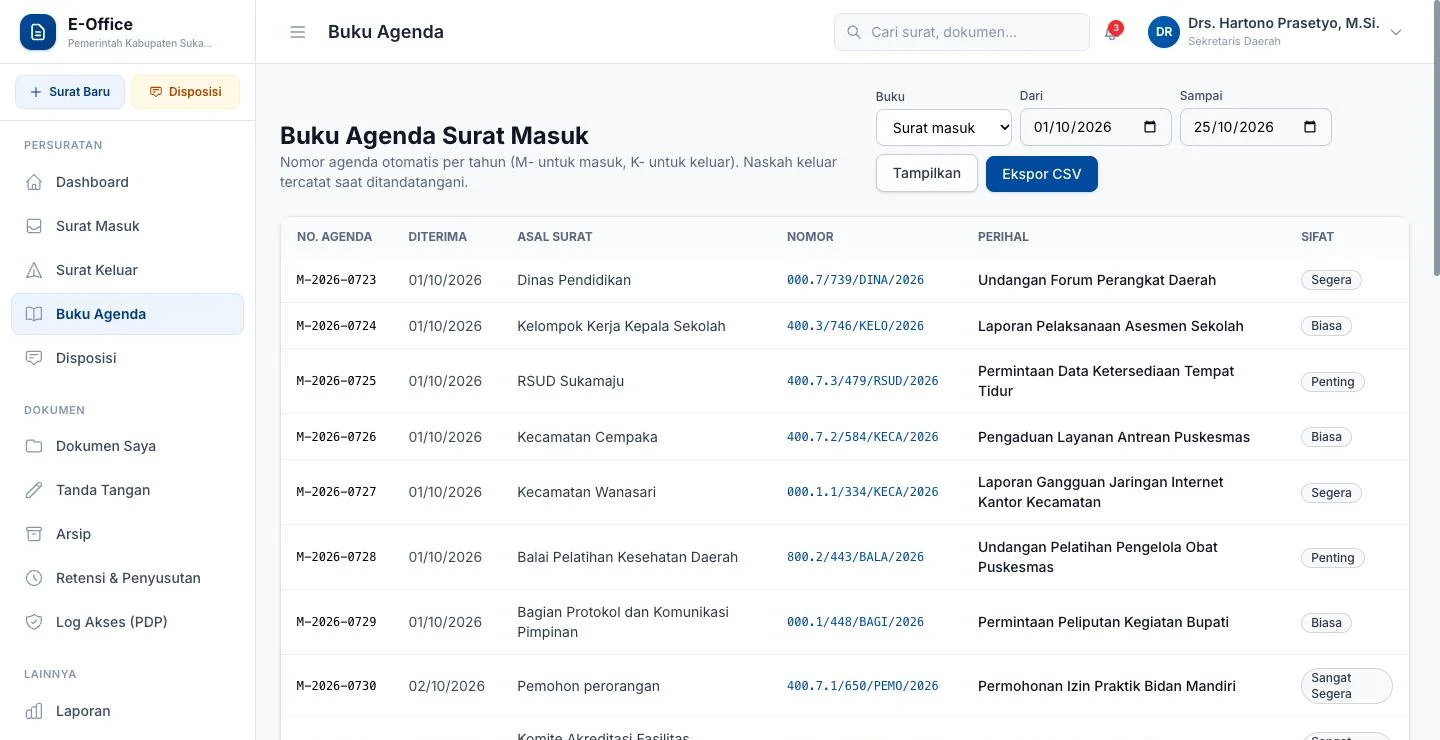The height and width of the screenshot is (740, 1440).
Task: Click the Disposisi message icon in sidebar
Action: click(x=34, y=358)
